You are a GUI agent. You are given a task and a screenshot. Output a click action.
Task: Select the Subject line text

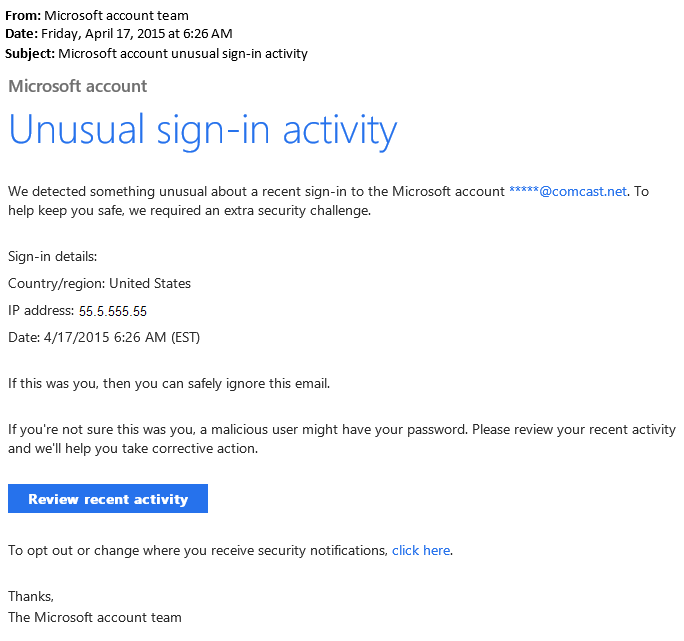(156, 53)
